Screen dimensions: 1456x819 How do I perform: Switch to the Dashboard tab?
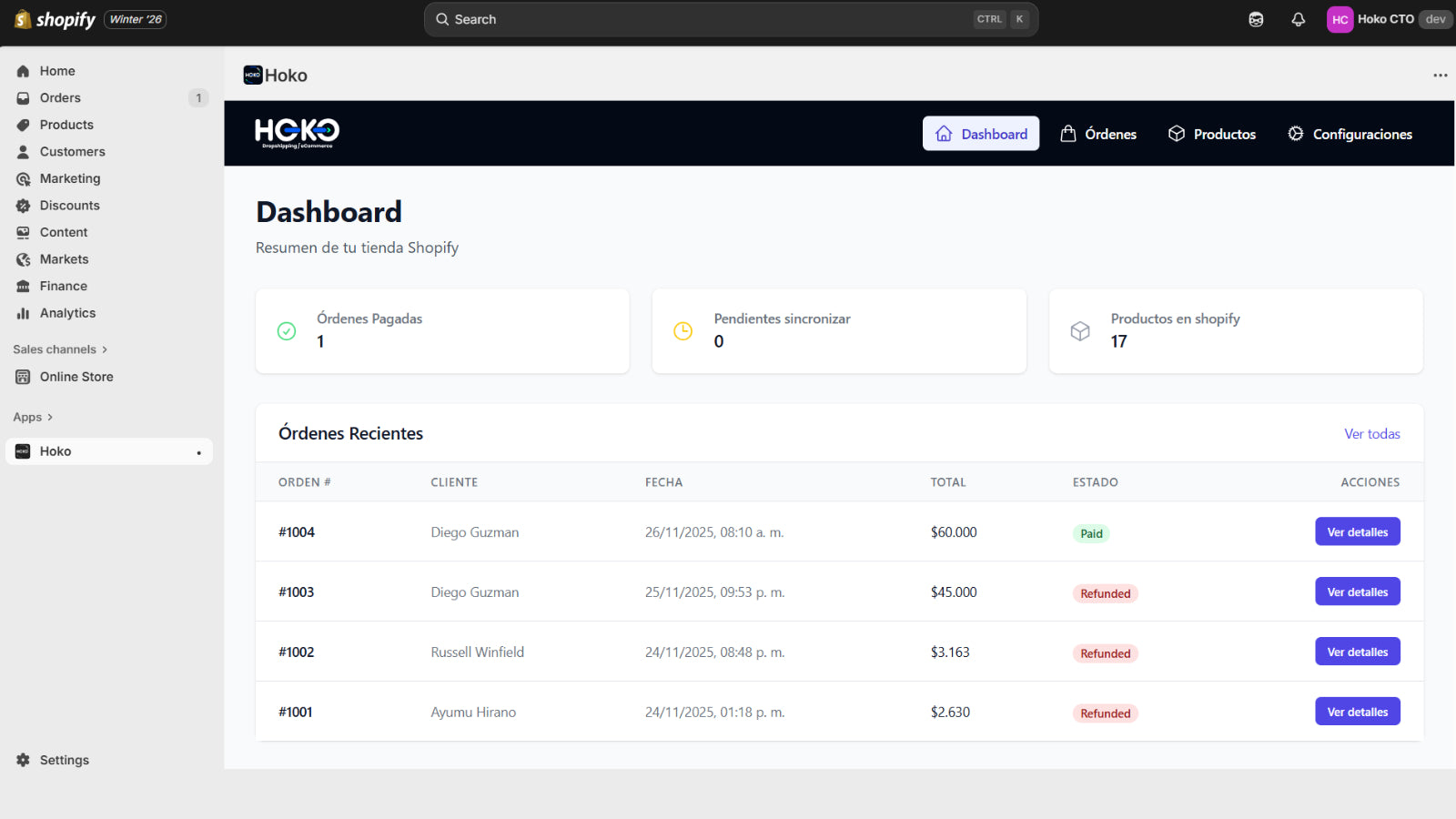pos(981,134)
